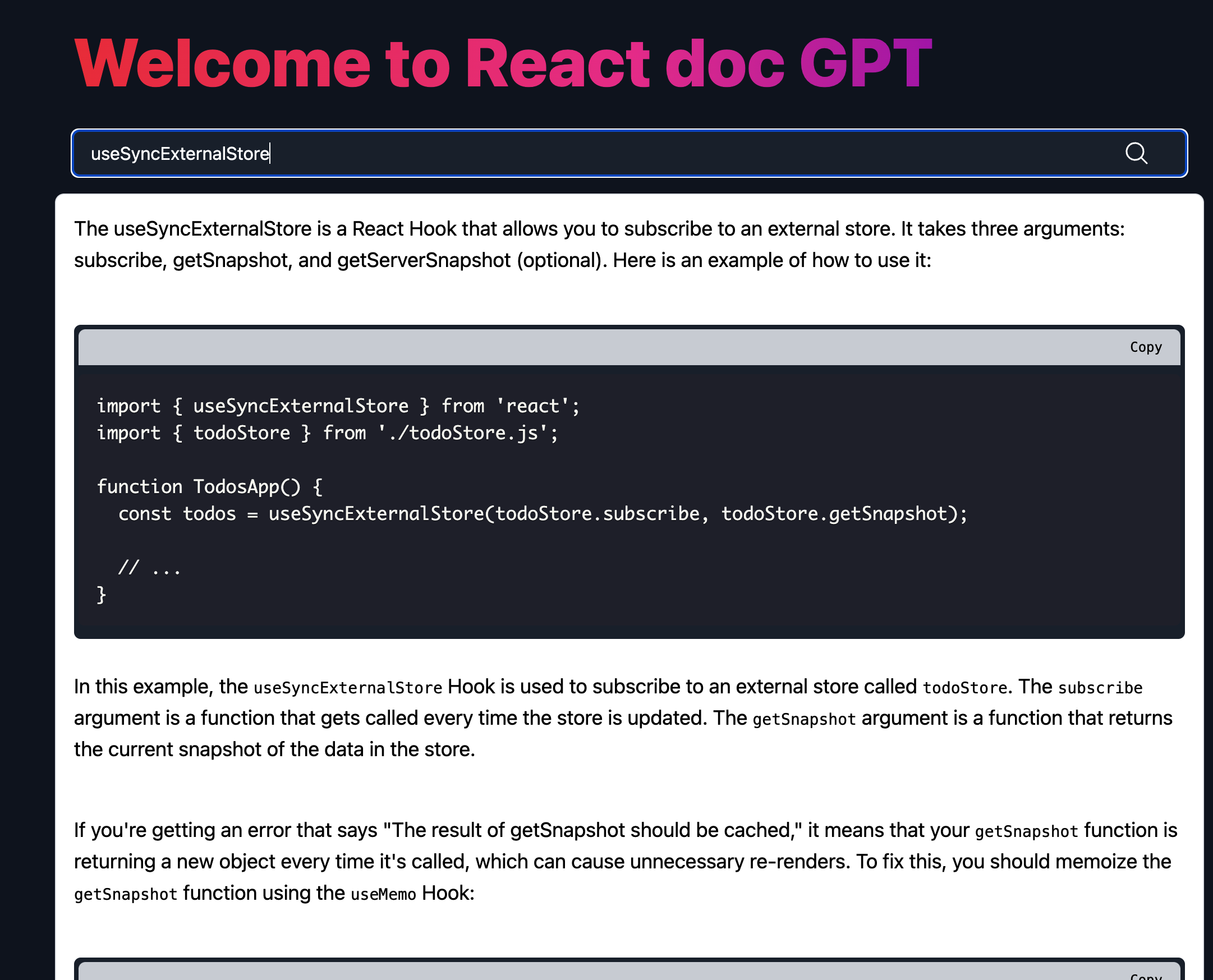Click the 'const todos = useSyncExternalStore' code line
This screenshot has height=980, width=1213.
coord(543,514)
